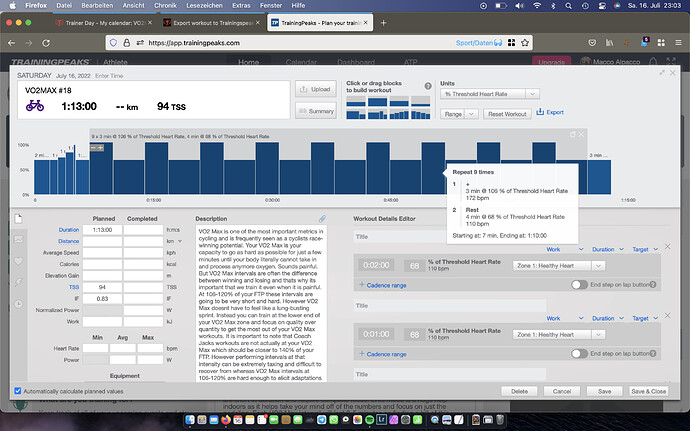Uncheck Automatically calculate planned values
The image size is (690, 431).
18,390
